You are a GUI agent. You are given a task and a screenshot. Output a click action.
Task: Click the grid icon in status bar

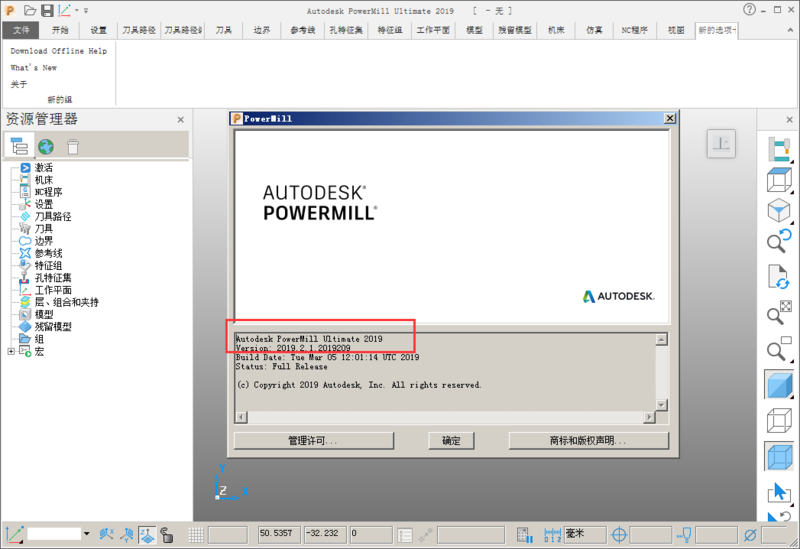click(196, 535)
